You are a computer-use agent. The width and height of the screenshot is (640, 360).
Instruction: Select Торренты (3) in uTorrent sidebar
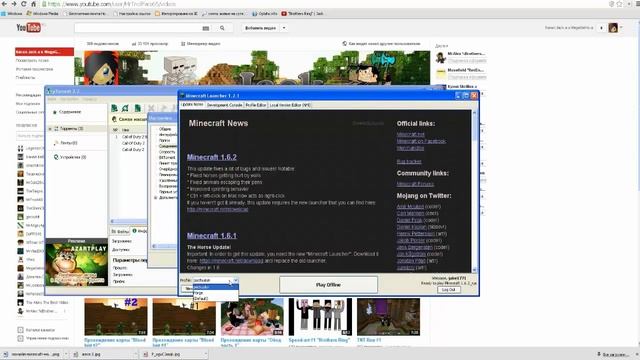(71, 129)
